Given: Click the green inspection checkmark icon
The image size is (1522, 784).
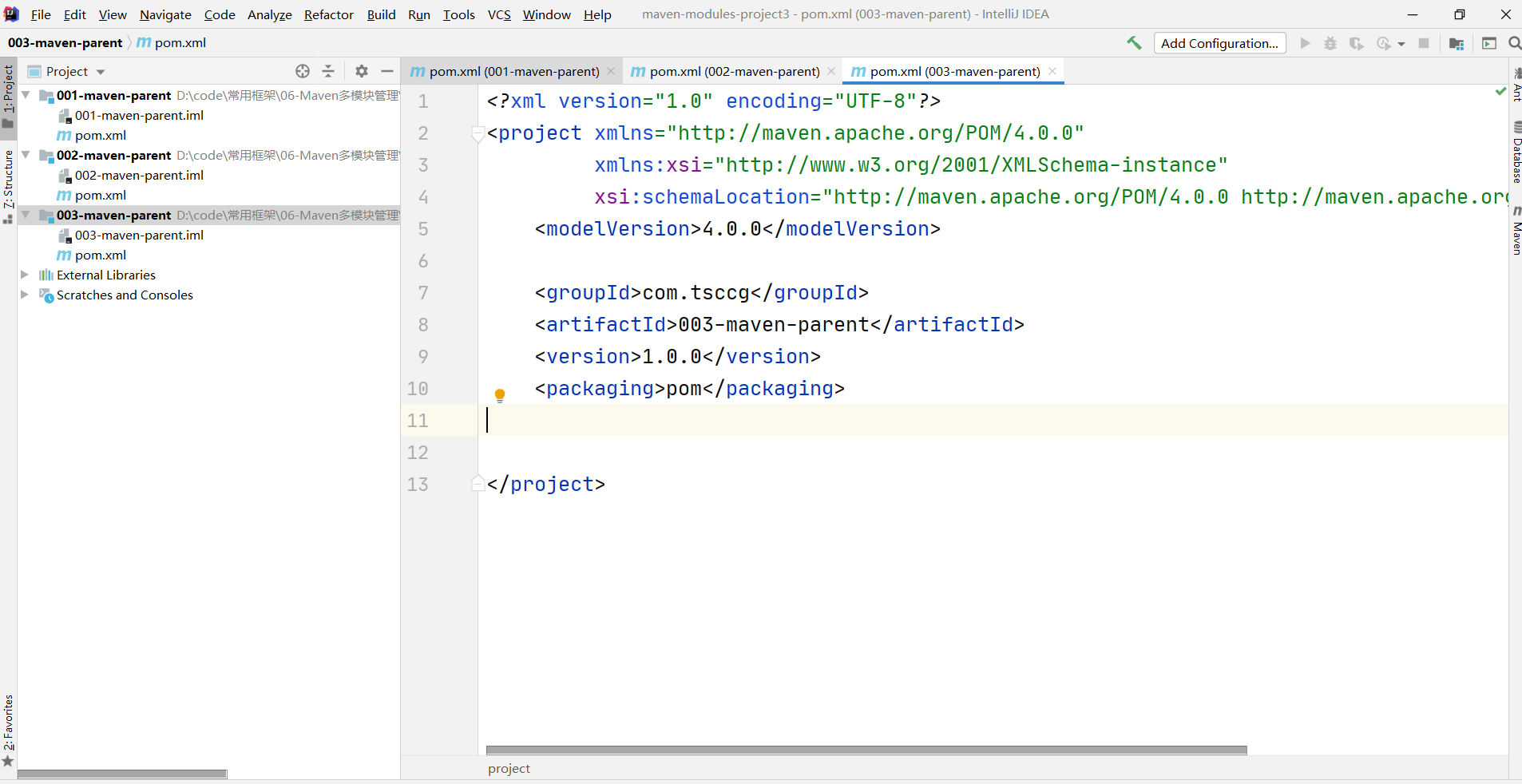Looking at the screenshot, I should (x=1500, y=92).
